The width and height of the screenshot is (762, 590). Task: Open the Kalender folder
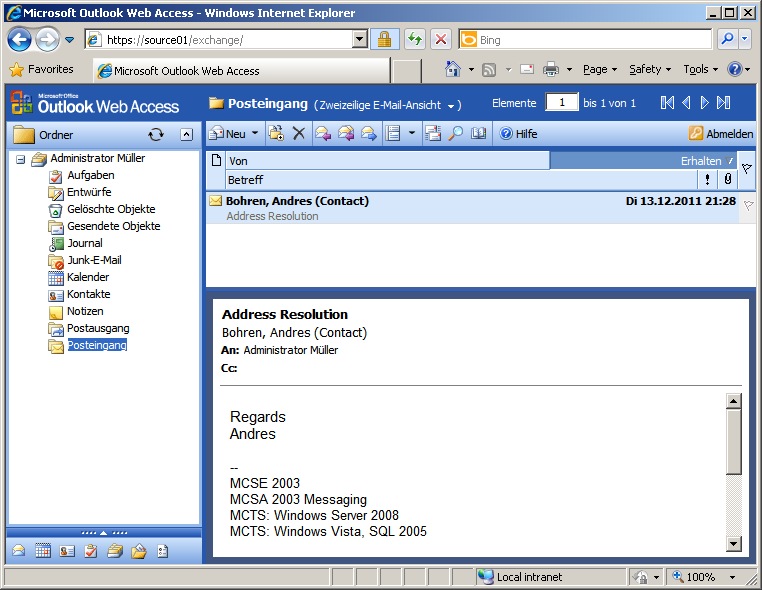coord(88,278)
